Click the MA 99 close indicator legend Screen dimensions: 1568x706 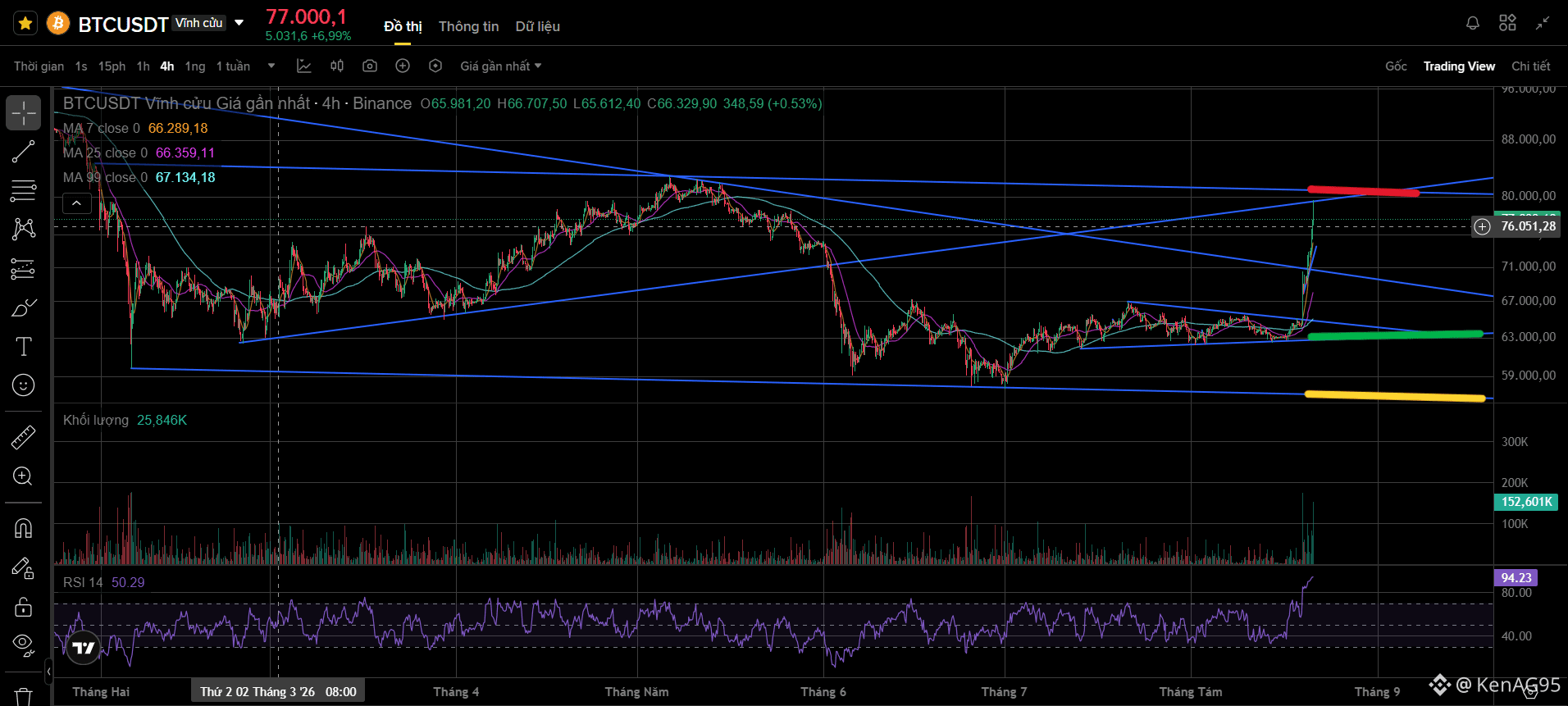(139, 178)
